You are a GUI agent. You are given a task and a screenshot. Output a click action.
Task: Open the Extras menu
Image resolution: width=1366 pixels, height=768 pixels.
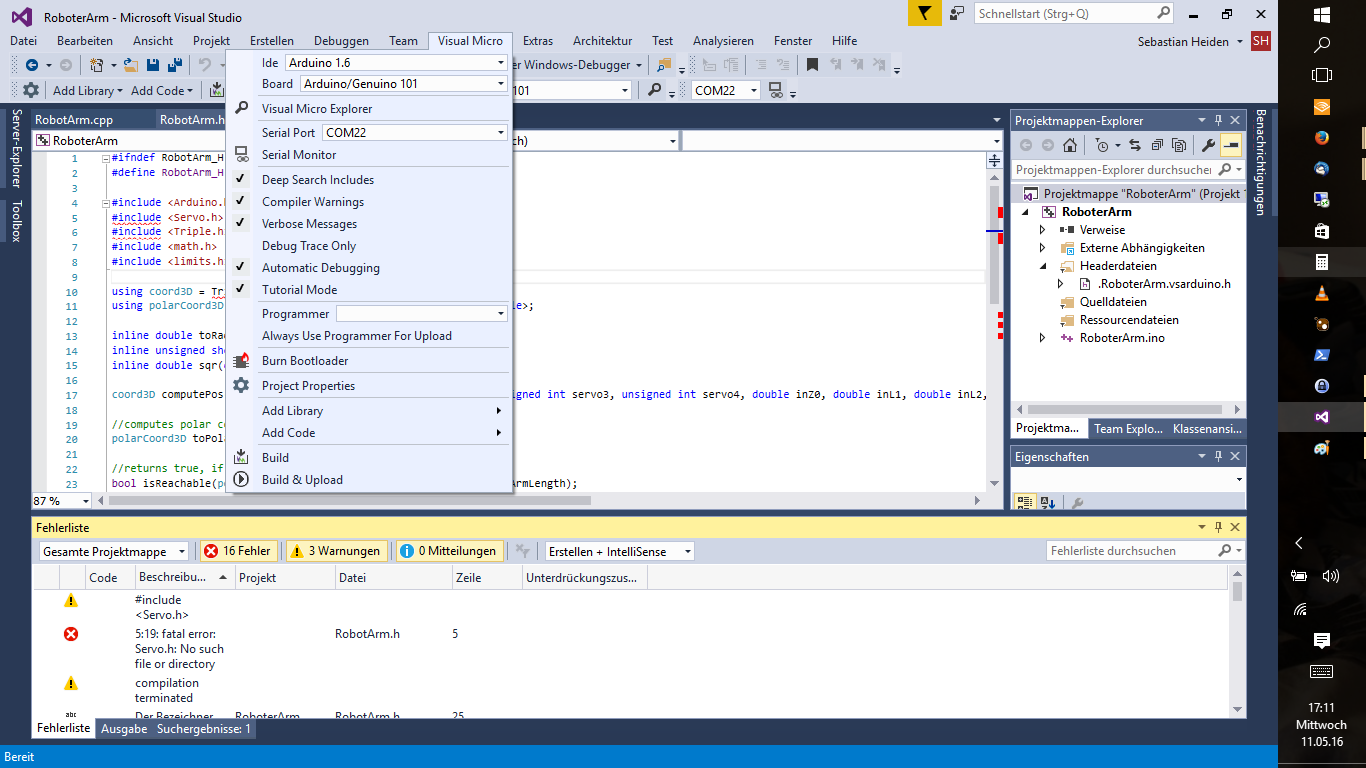pos(537,41)
